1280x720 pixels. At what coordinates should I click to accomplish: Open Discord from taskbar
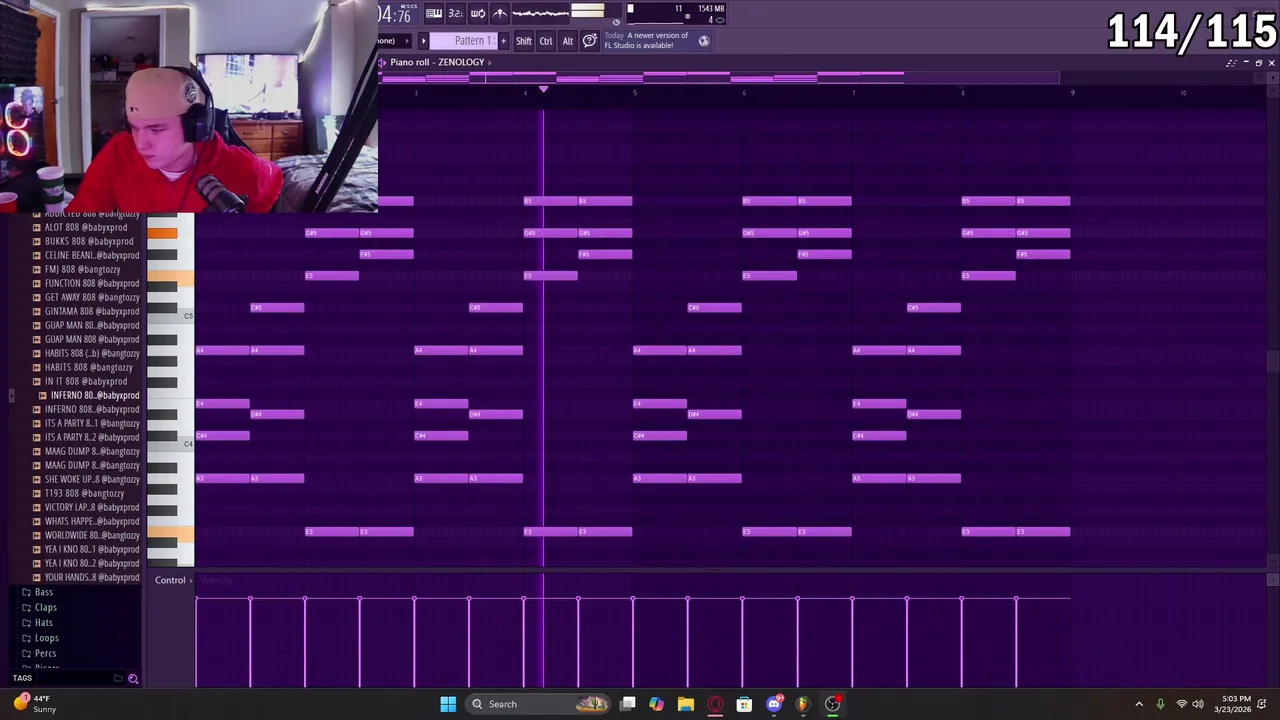[x=773, y=704]
